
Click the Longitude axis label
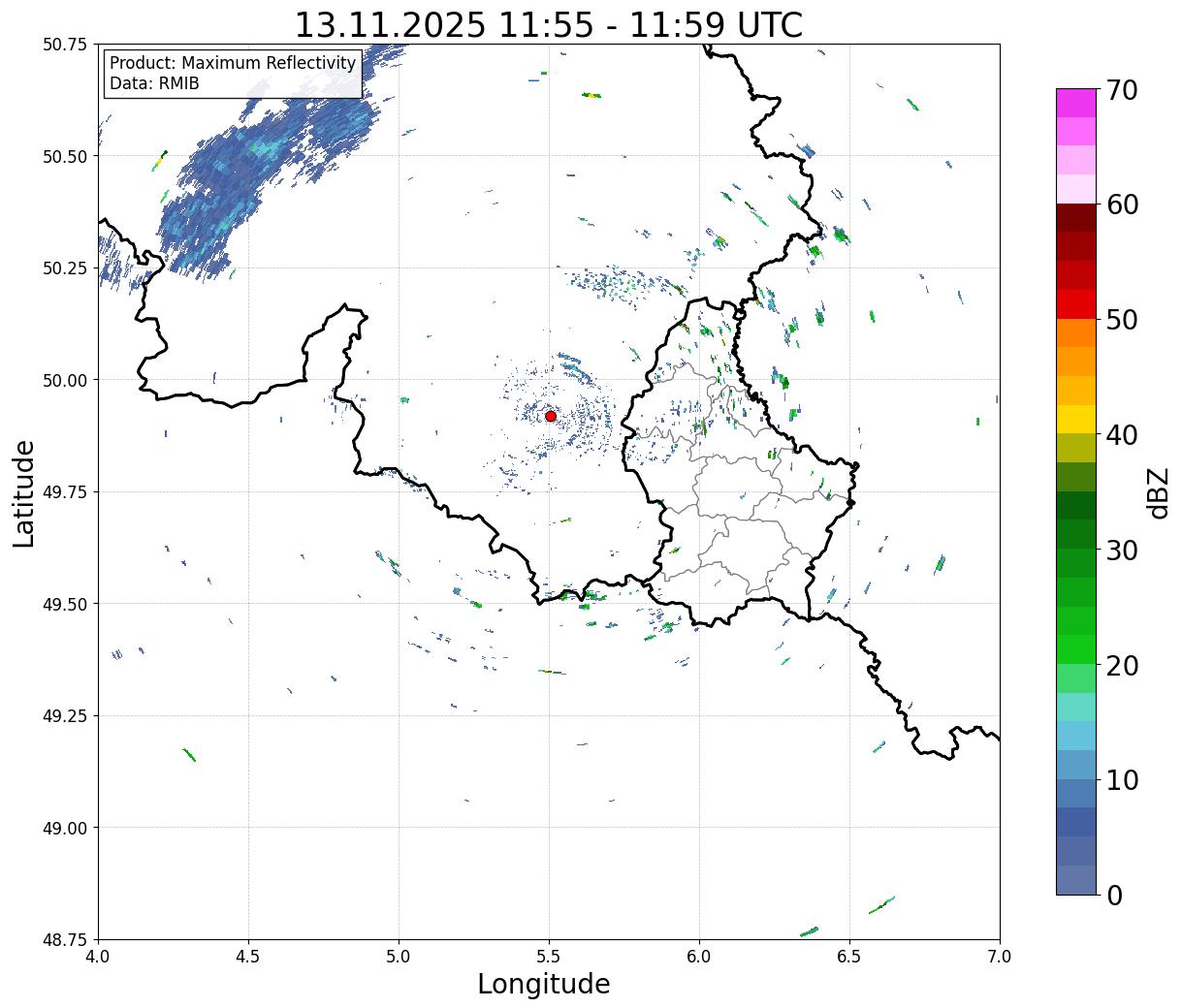click(x=544, y=984)
